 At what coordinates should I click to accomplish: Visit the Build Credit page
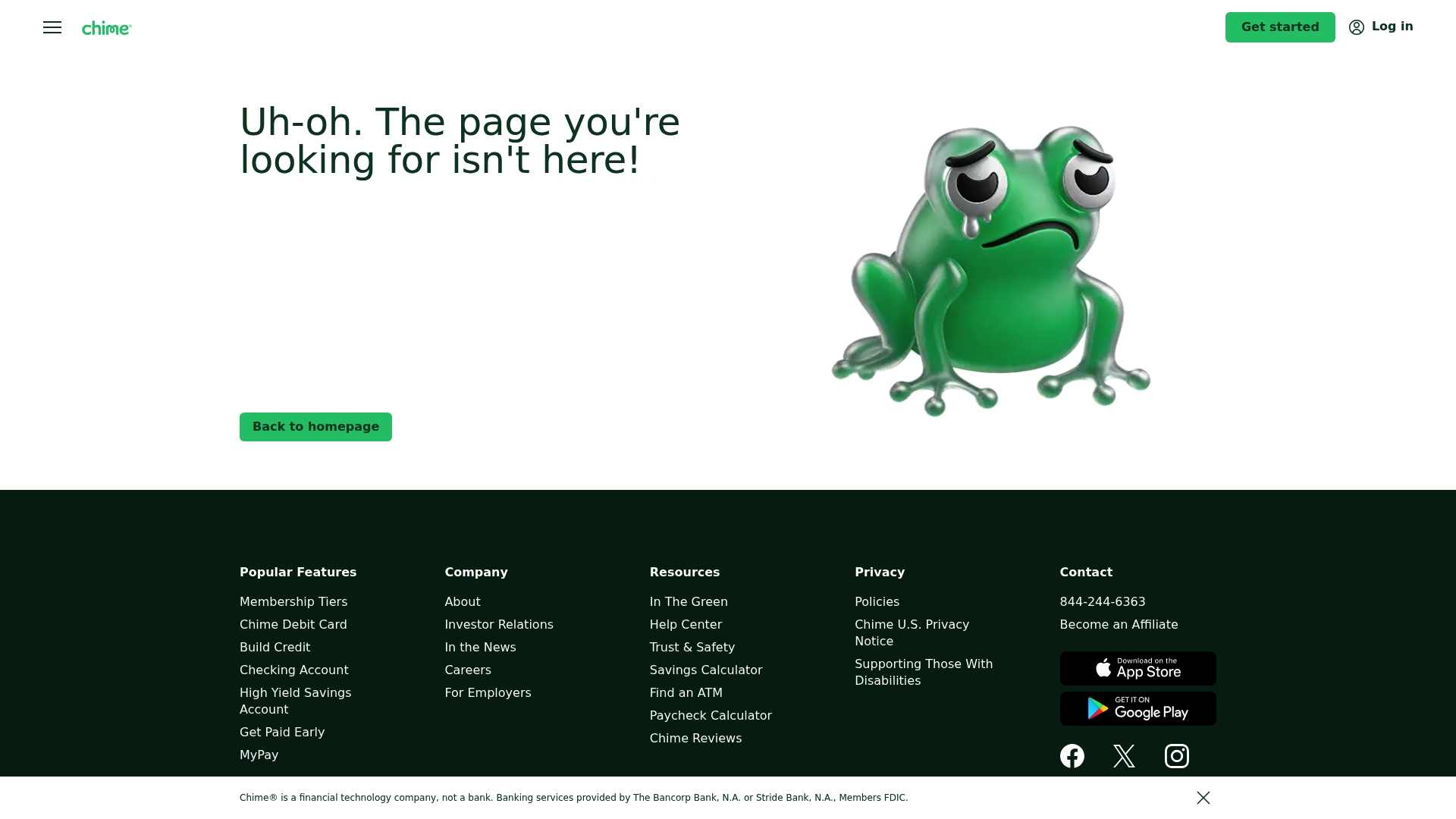[x=275, y=648]
